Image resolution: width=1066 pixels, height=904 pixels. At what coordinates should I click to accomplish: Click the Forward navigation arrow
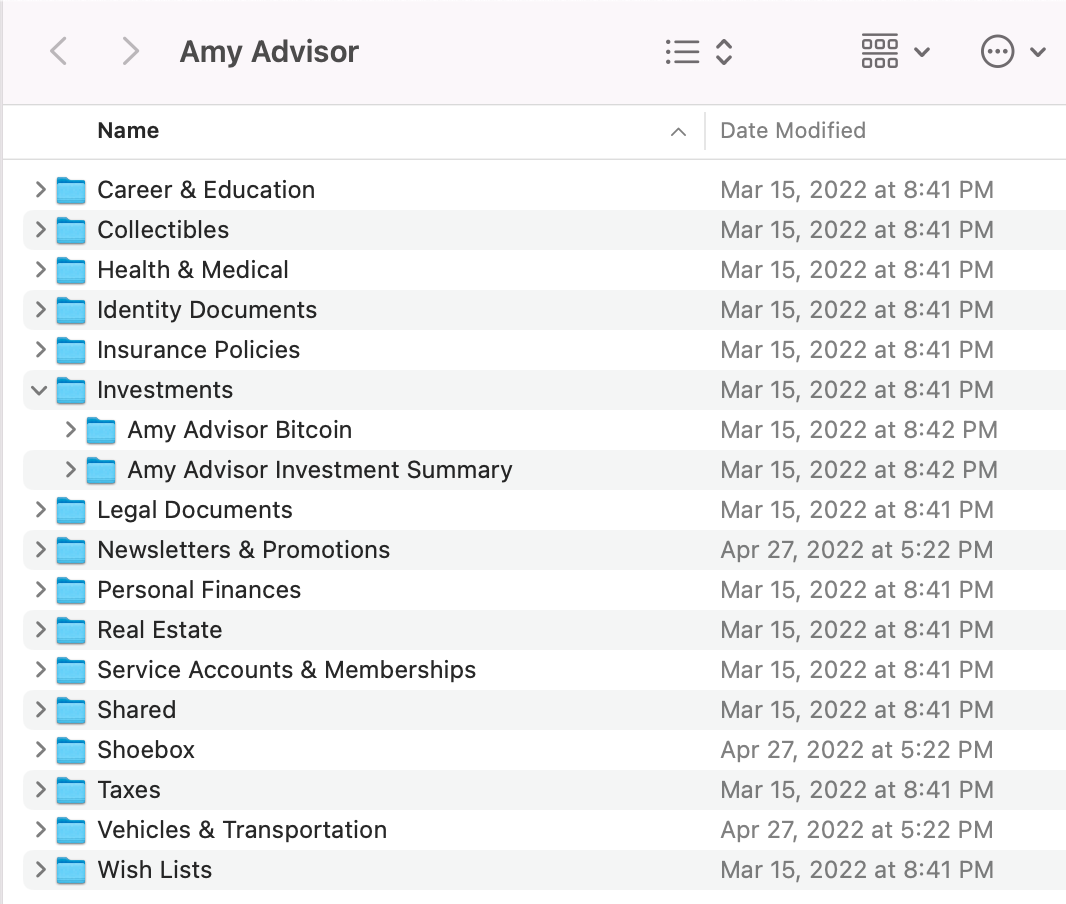click(130, 52)
